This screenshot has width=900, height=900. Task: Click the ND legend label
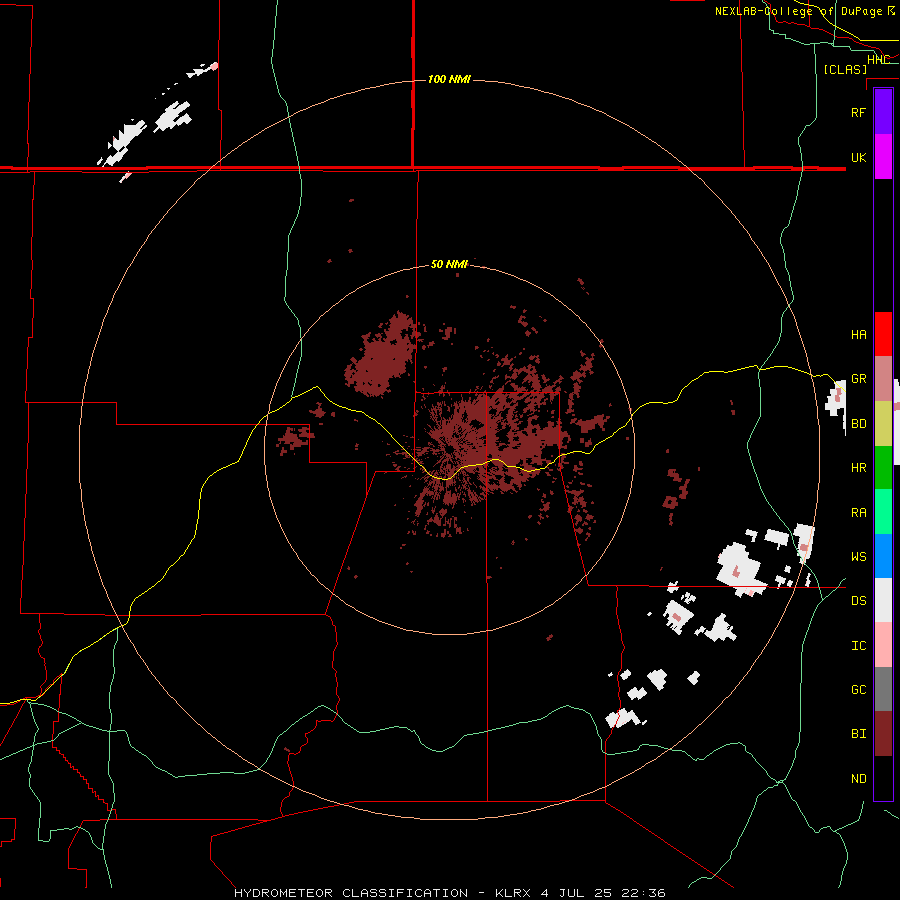tap(859, 778)
